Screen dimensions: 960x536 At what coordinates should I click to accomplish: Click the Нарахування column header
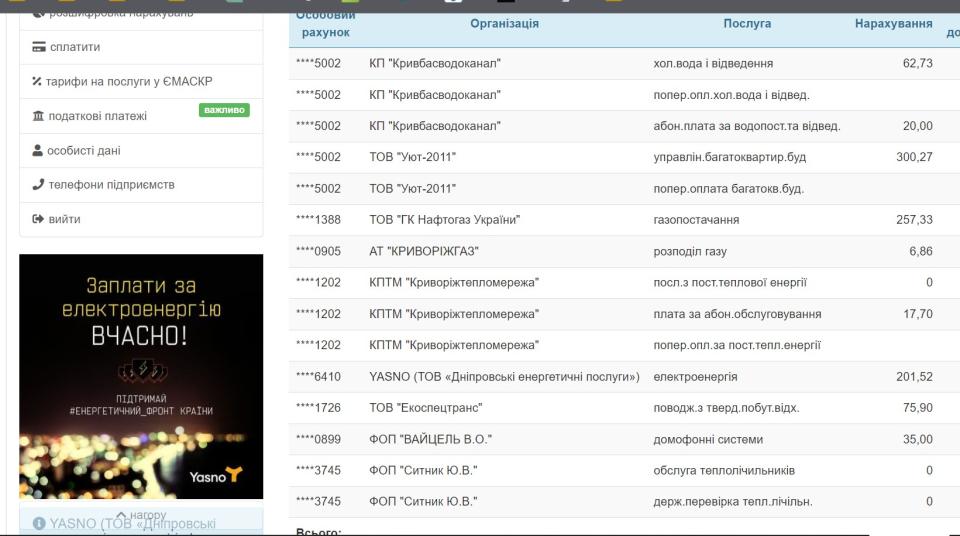893,24
